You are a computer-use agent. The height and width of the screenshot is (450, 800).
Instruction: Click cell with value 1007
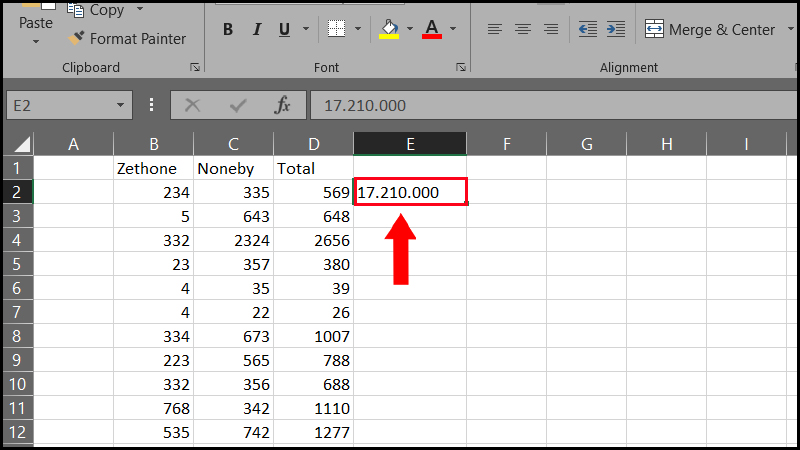coord(314,336)
